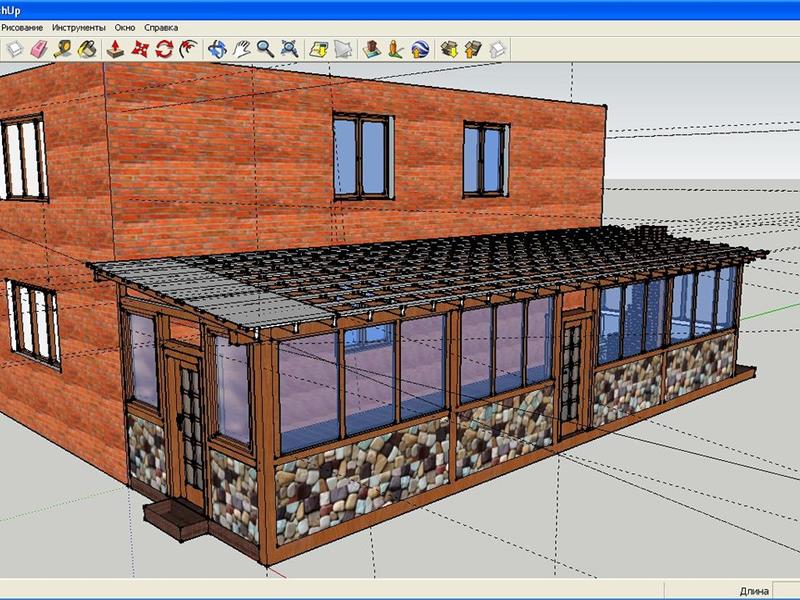Select the Move tool with red arrows
Screen dimensions: 800x600
tap(139, 48)
